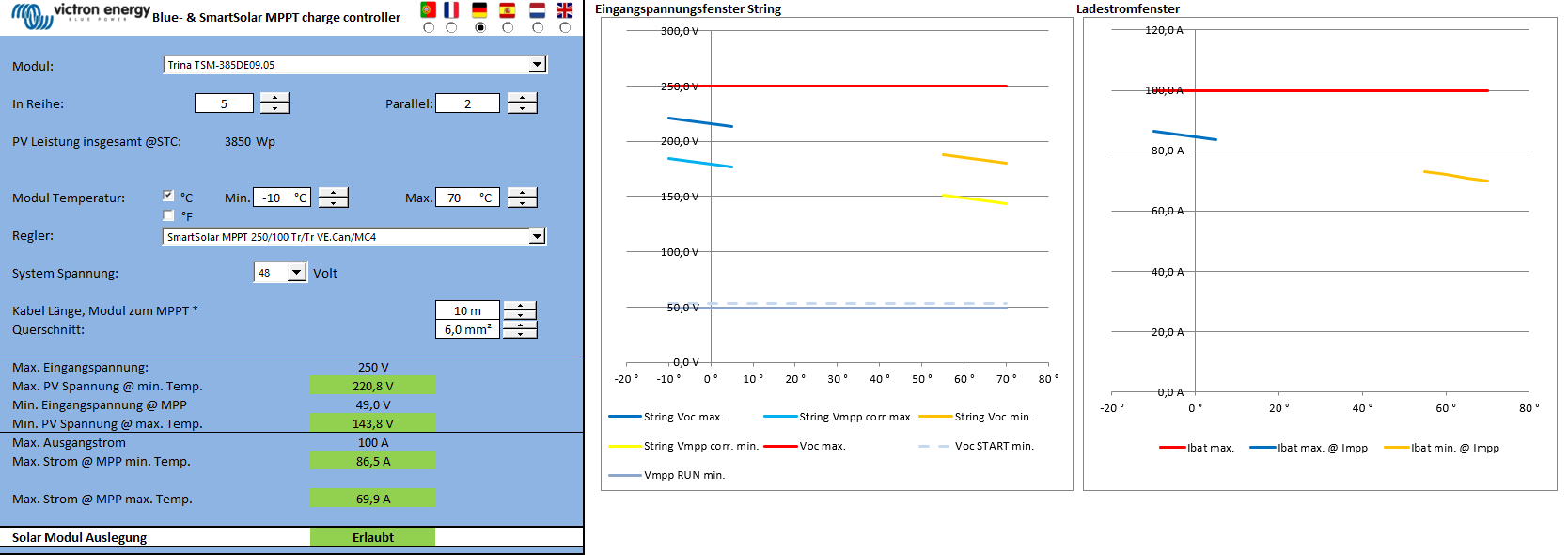Click the 3850 Wp PV Leistung value
The image size is (1568, 555).
tap(250, 141)
